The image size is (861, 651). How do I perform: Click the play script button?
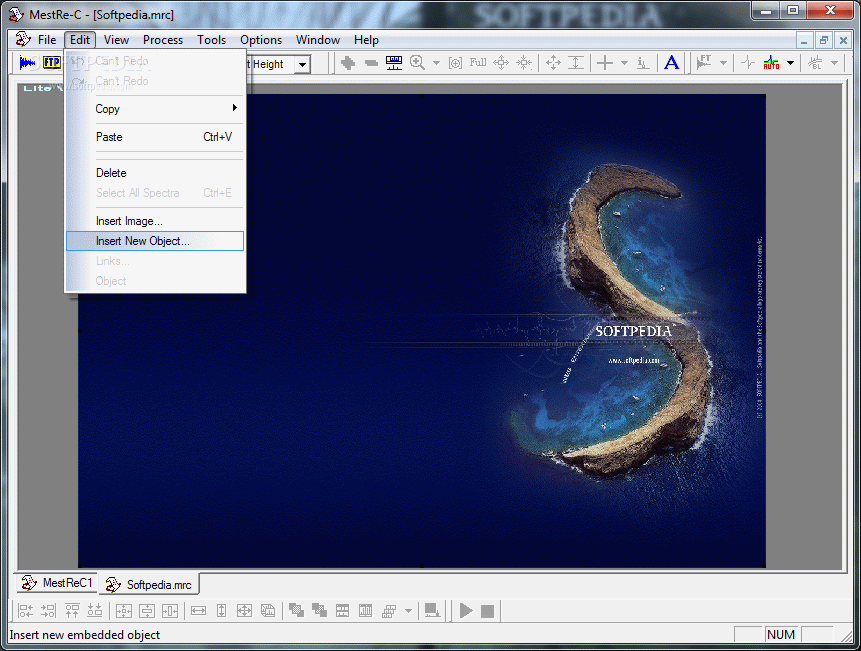coord(466,611)
